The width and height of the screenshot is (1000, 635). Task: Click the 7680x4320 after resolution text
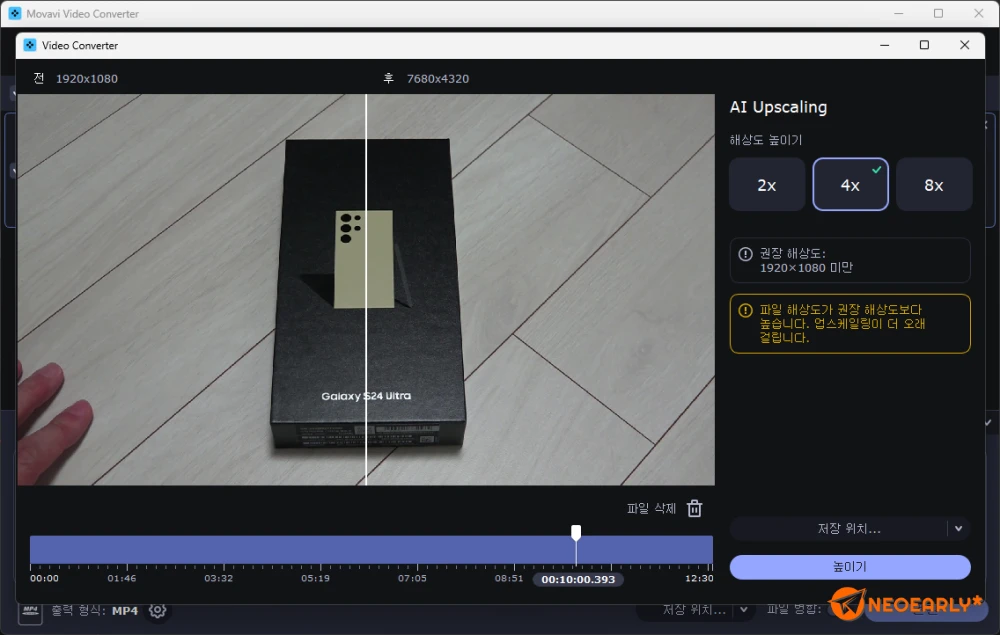tap(438, 79)
